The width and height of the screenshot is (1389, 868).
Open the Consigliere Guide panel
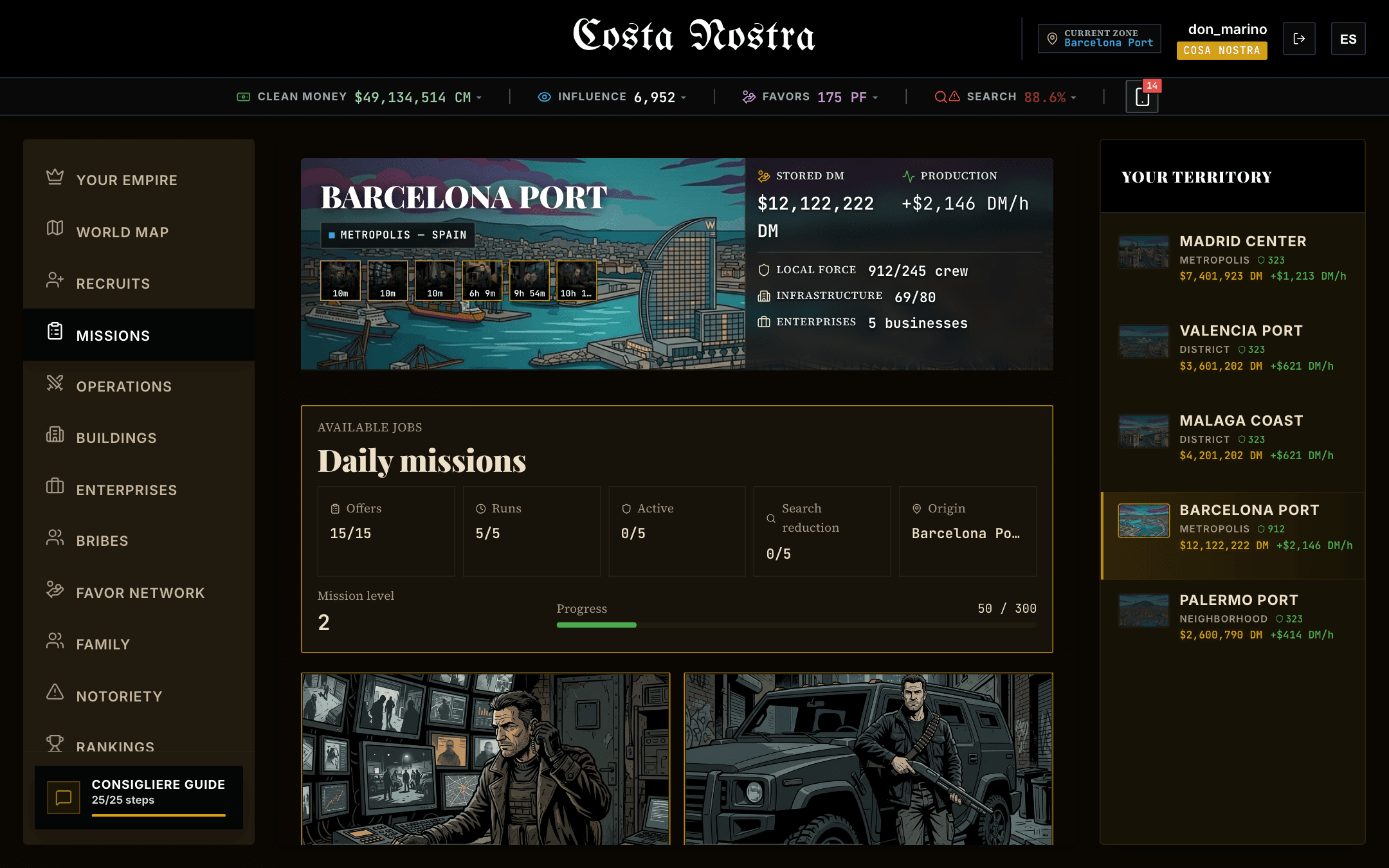[x=139, y=797]
